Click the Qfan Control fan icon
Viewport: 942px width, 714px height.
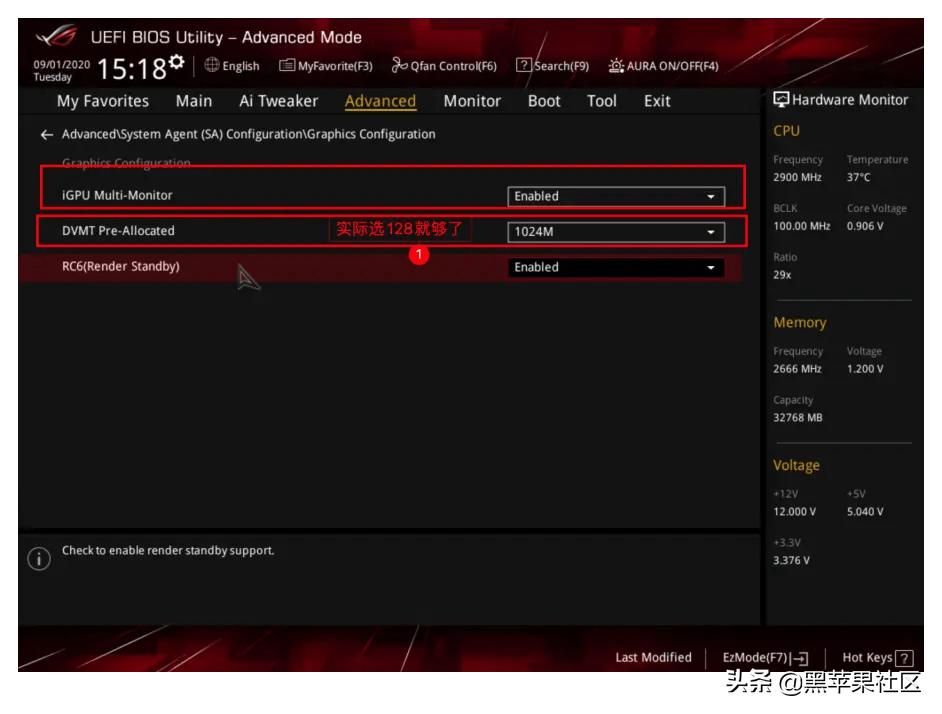(x=400, y=65)
